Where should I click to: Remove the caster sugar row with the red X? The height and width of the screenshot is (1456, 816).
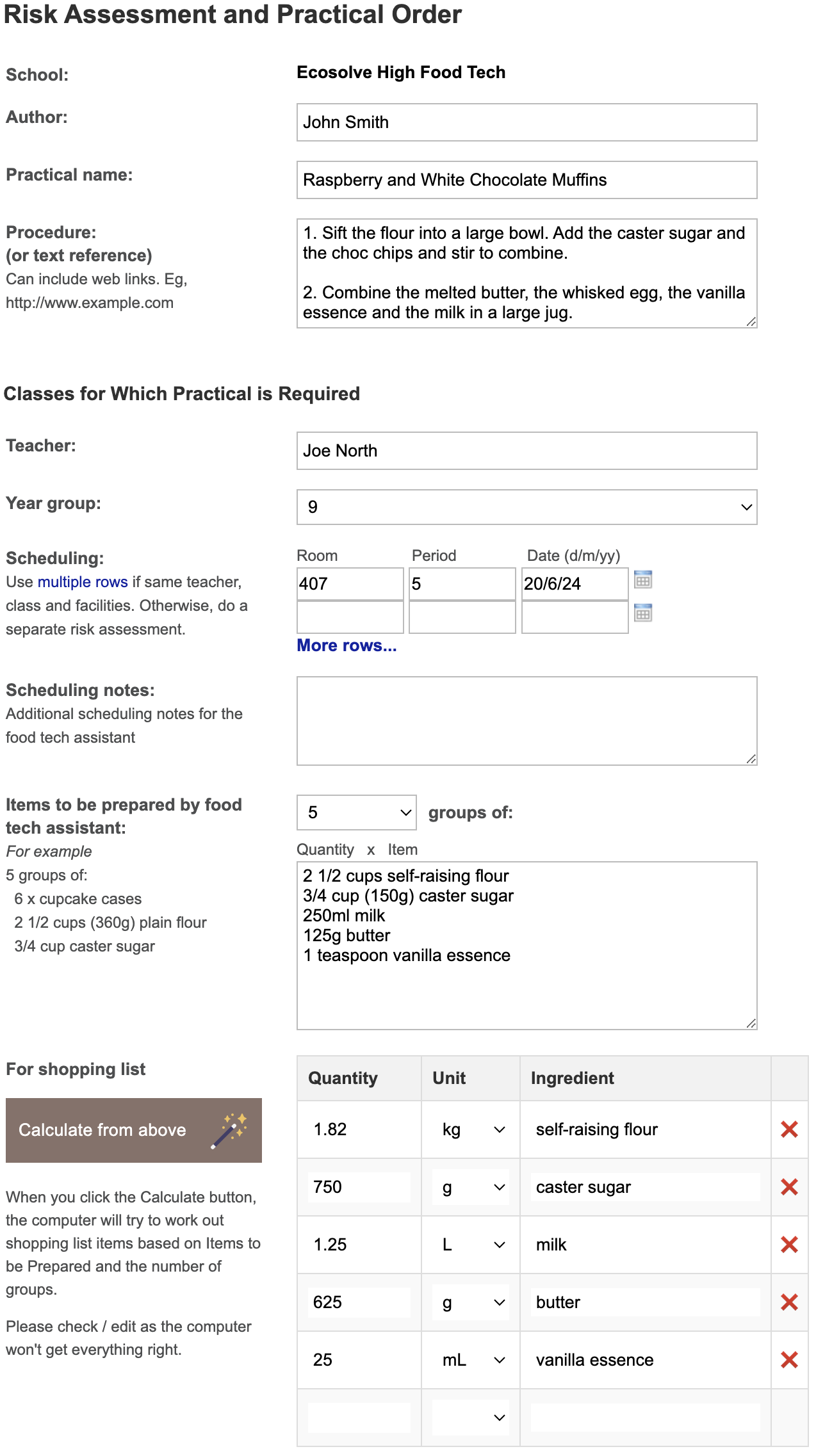point(789,1186)
